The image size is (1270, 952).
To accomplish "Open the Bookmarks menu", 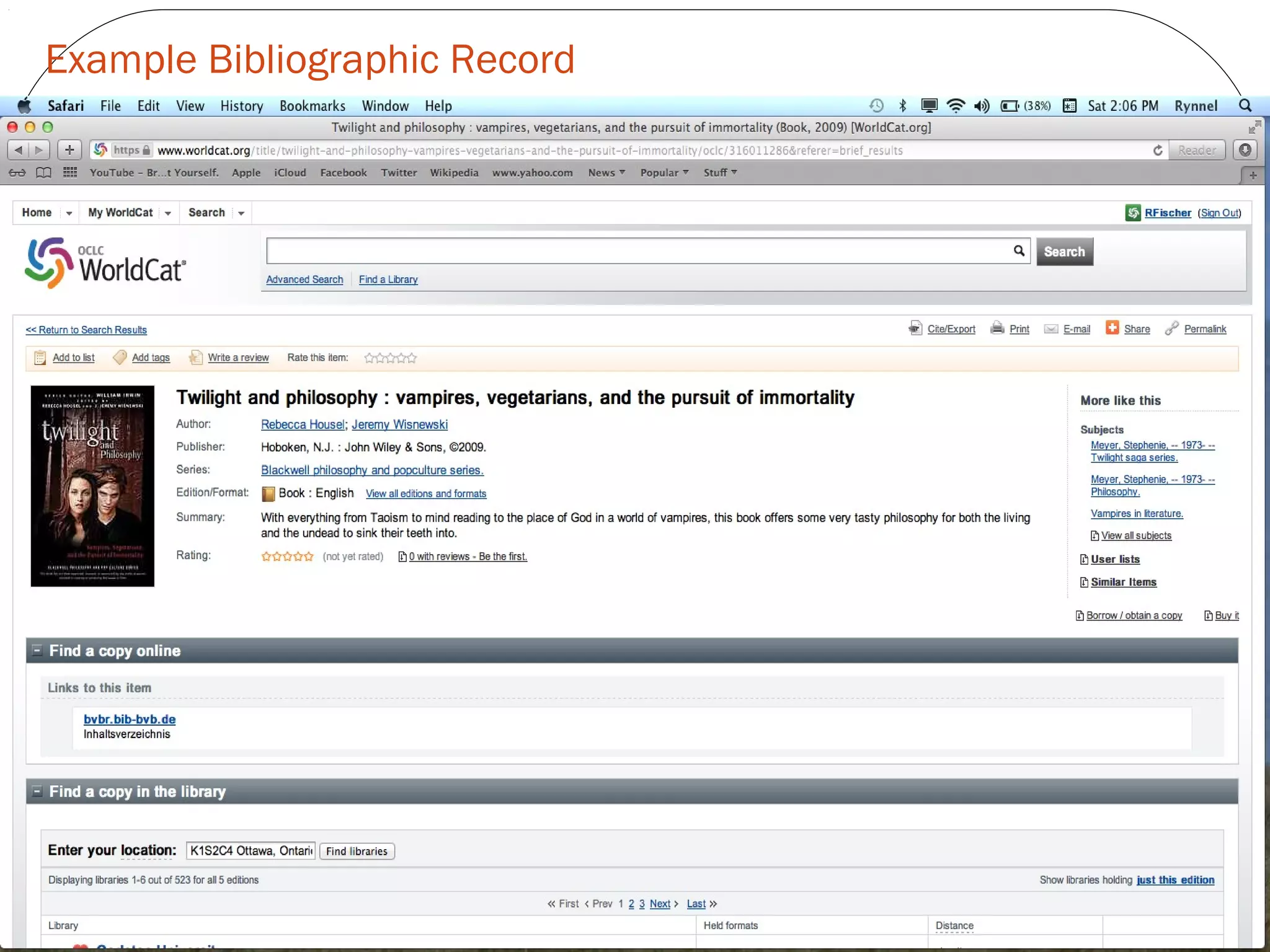I will tap(313, 106).
